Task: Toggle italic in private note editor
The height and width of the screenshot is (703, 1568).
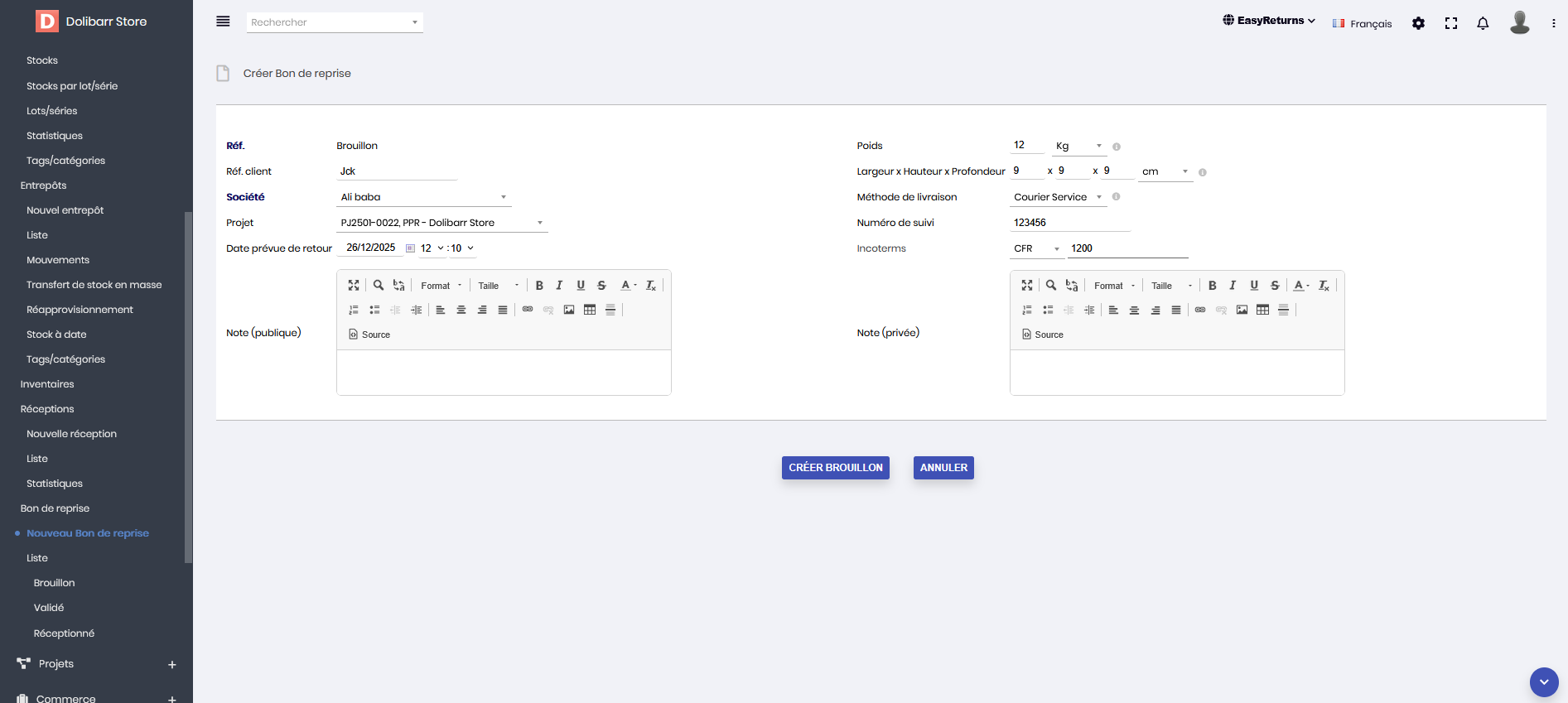Action: click(x=1233, y=286)
